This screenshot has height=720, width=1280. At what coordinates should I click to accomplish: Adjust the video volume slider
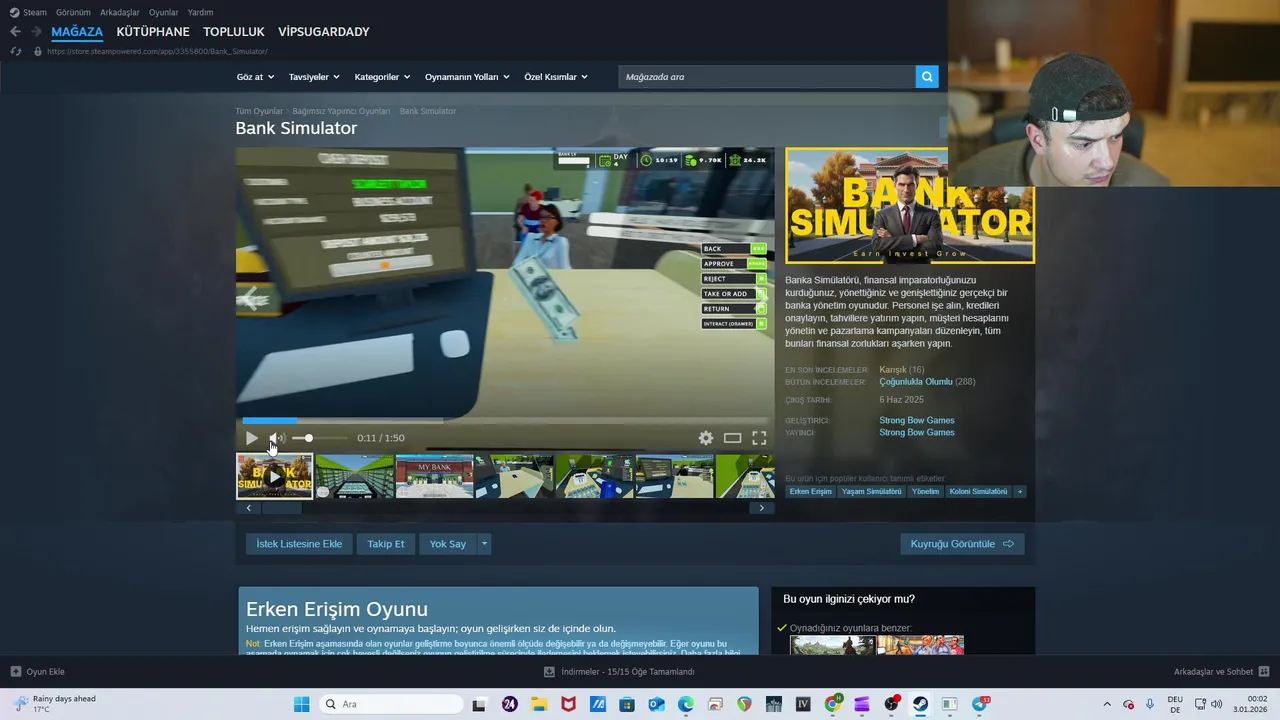click(x=320, y=438)
